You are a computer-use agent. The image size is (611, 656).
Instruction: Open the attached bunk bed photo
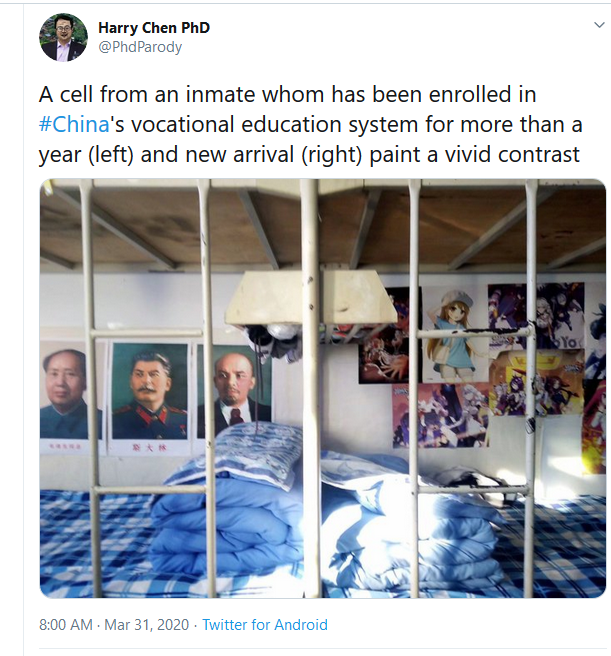coord(323,388)
